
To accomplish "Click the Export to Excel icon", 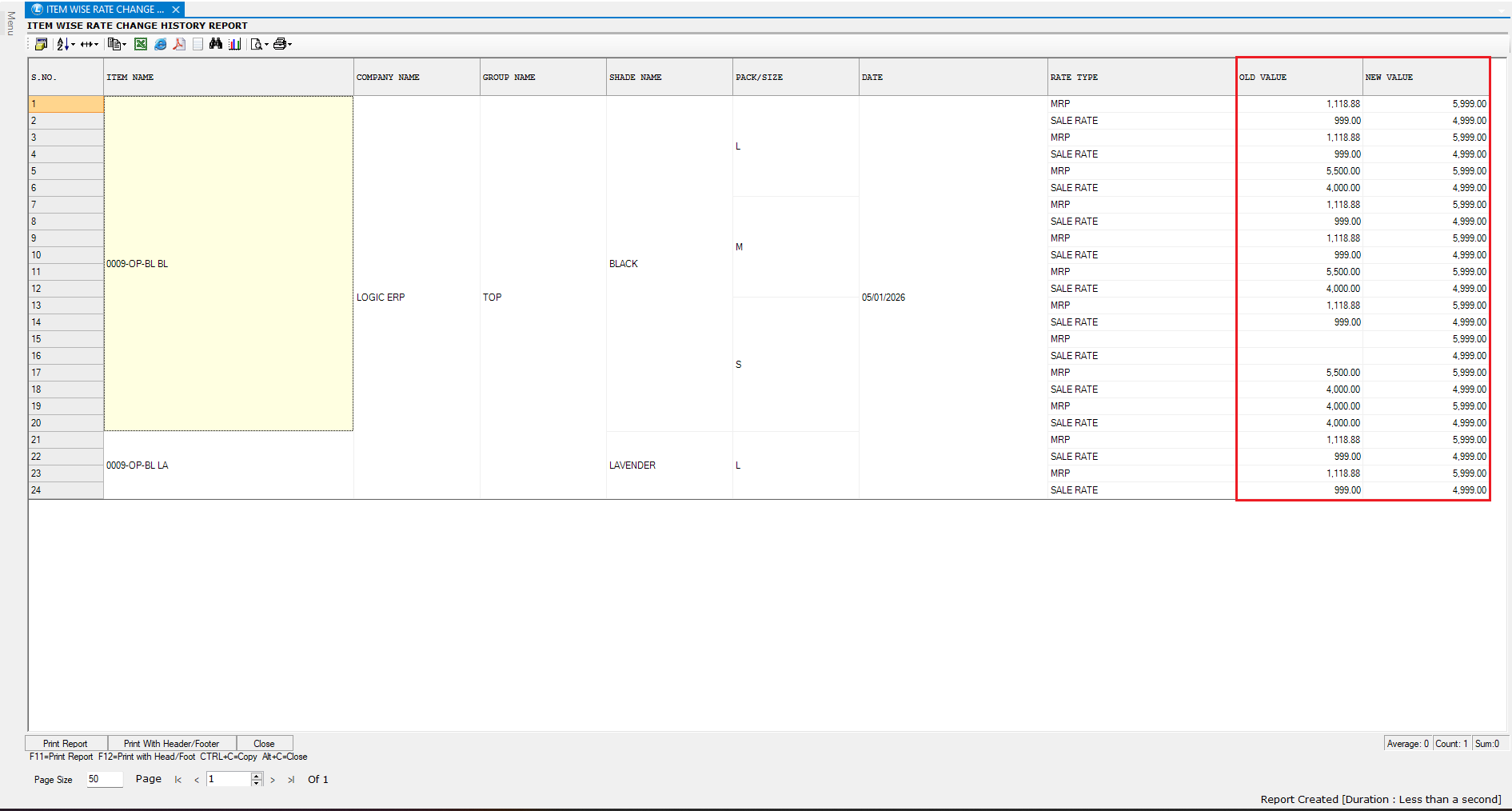I will point(141,44).
